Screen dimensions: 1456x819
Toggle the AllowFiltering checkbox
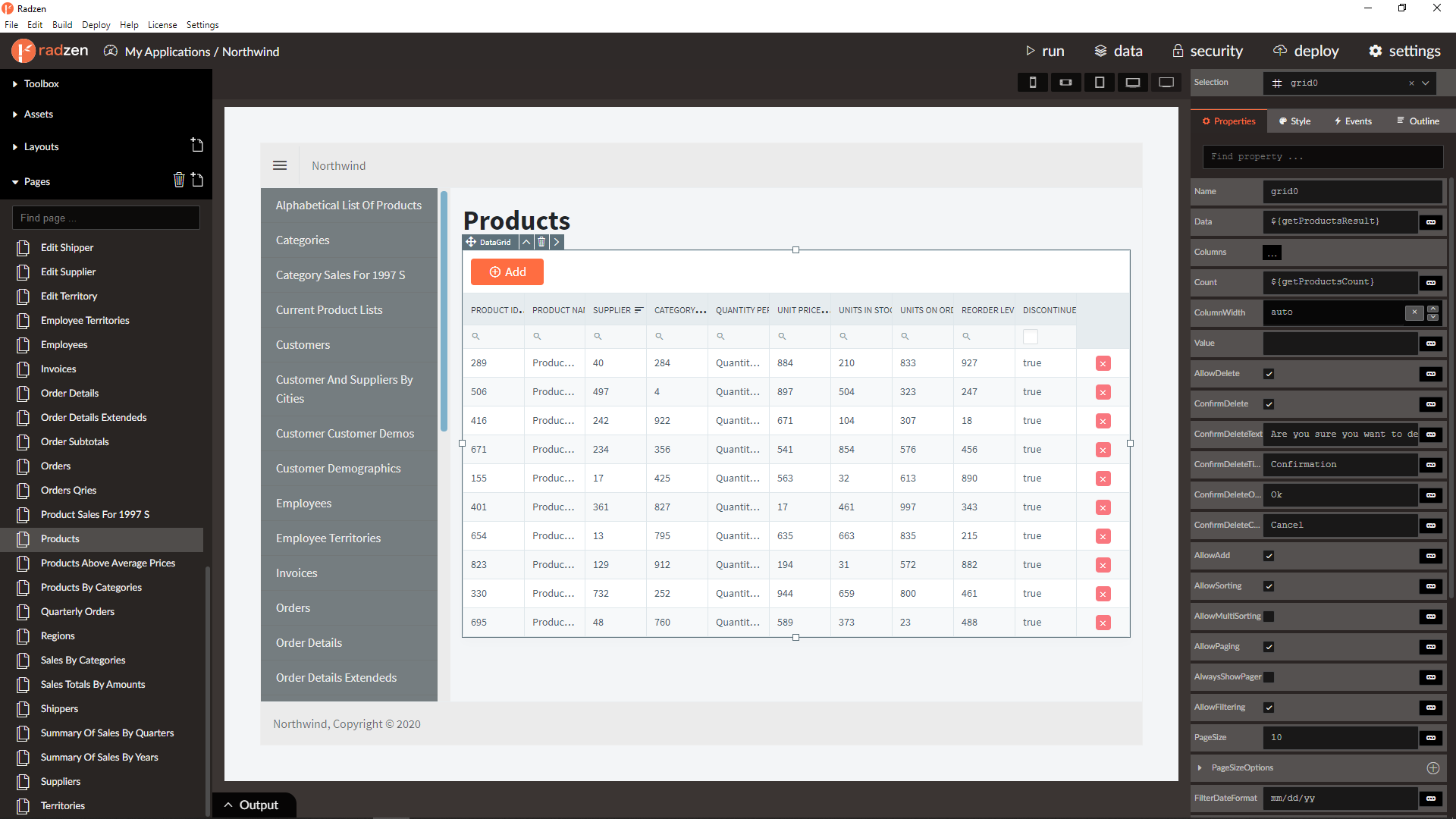point(1269,708)
